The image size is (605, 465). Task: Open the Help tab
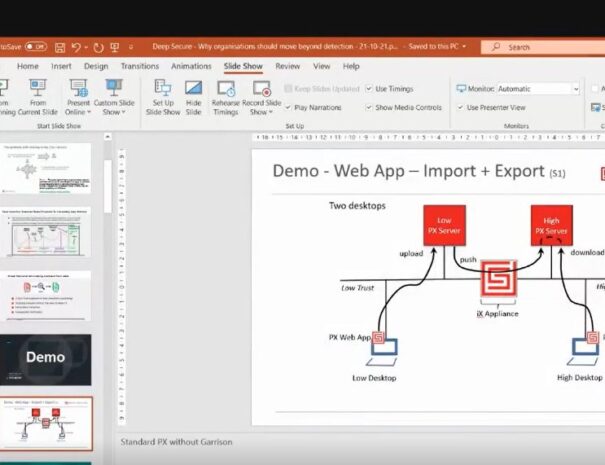(x=351, y=66)
